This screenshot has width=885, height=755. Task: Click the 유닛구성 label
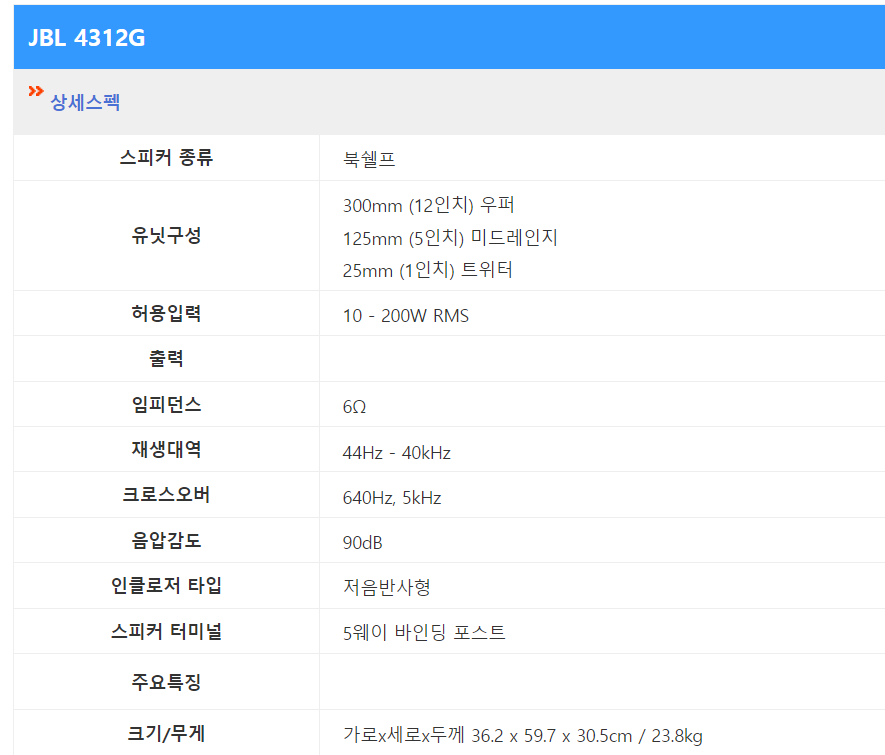(x=167, y=235)
